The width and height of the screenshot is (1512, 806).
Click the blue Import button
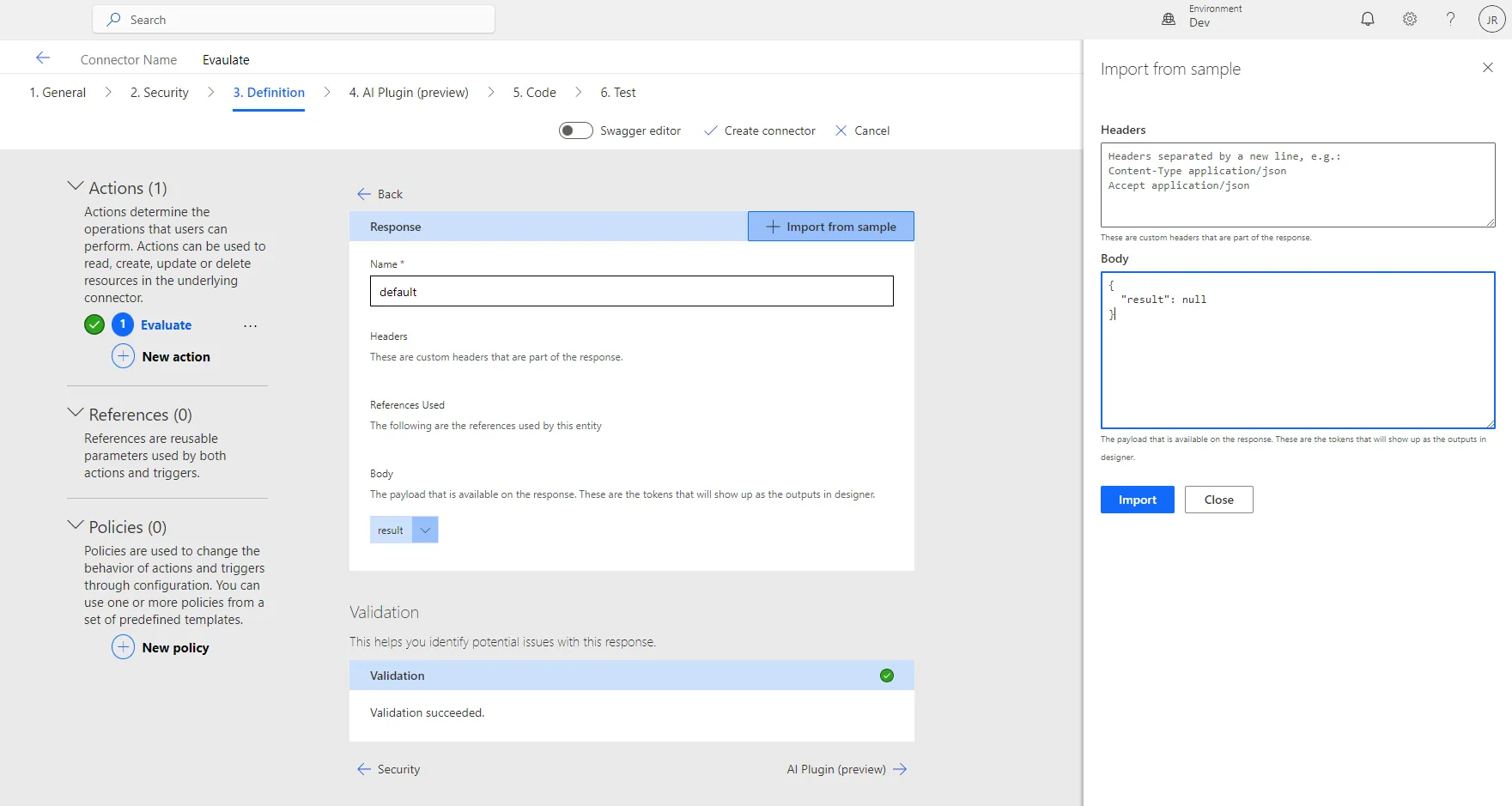1137,500
